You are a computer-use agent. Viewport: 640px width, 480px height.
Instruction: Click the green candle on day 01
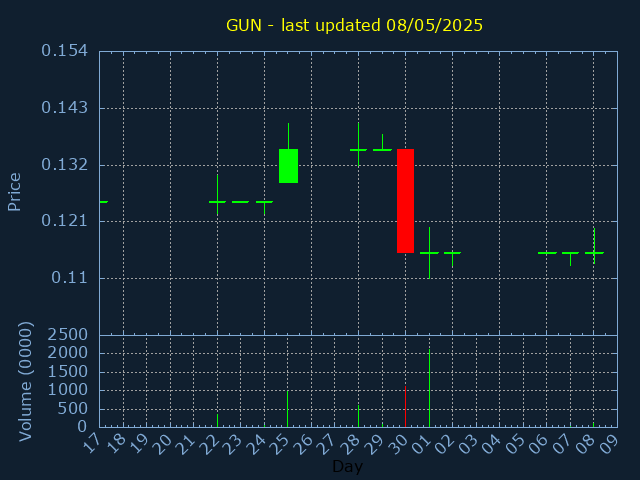(x=429, y=253)
